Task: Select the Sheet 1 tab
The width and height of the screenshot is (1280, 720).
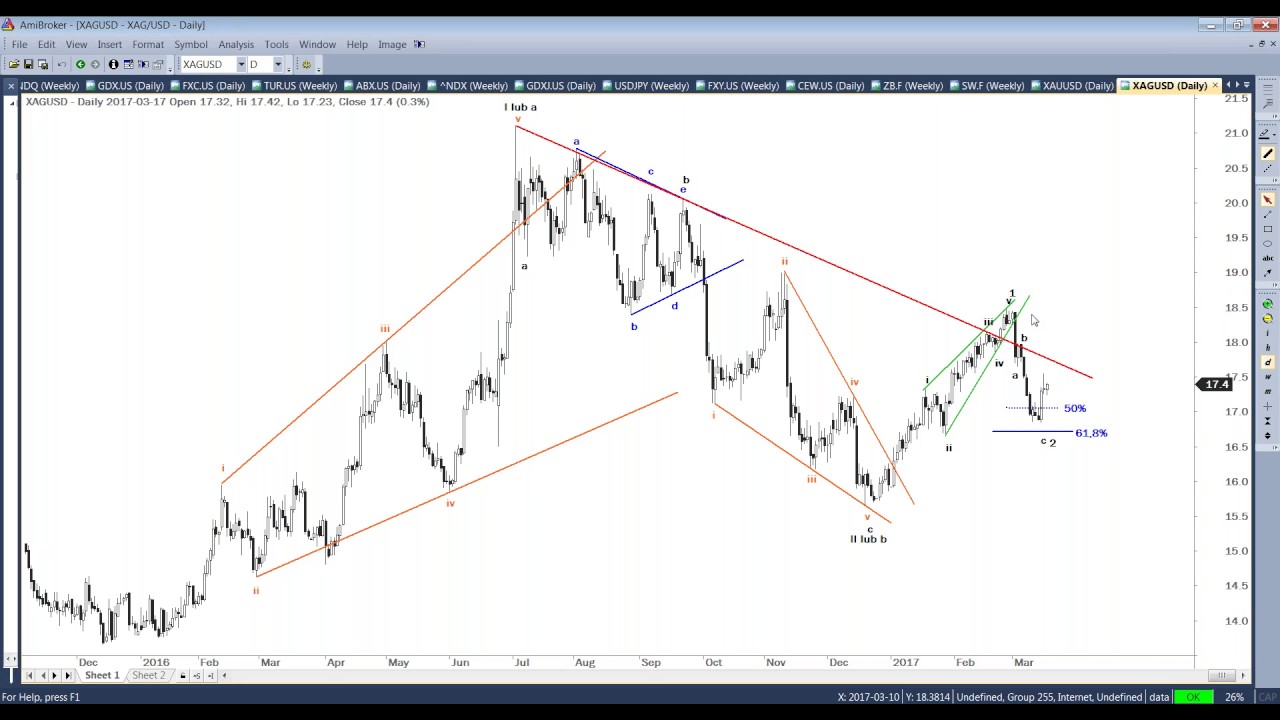Action: coord(102,676)
